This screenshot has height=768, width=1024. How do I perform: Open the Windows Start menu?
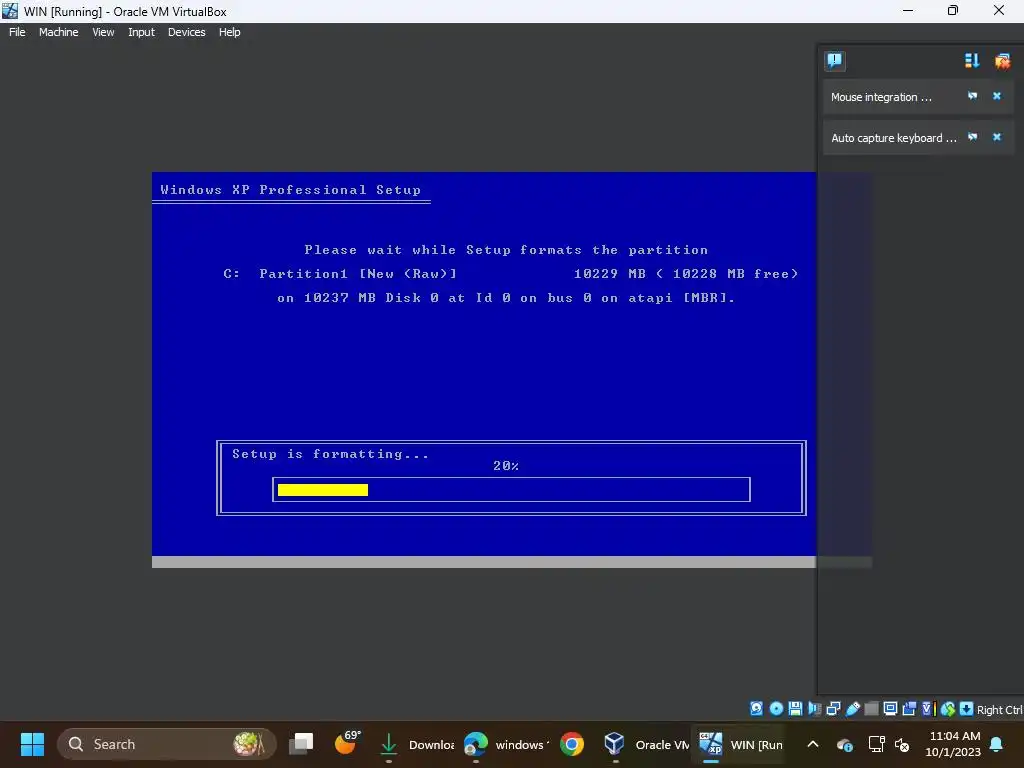point(32,744)
